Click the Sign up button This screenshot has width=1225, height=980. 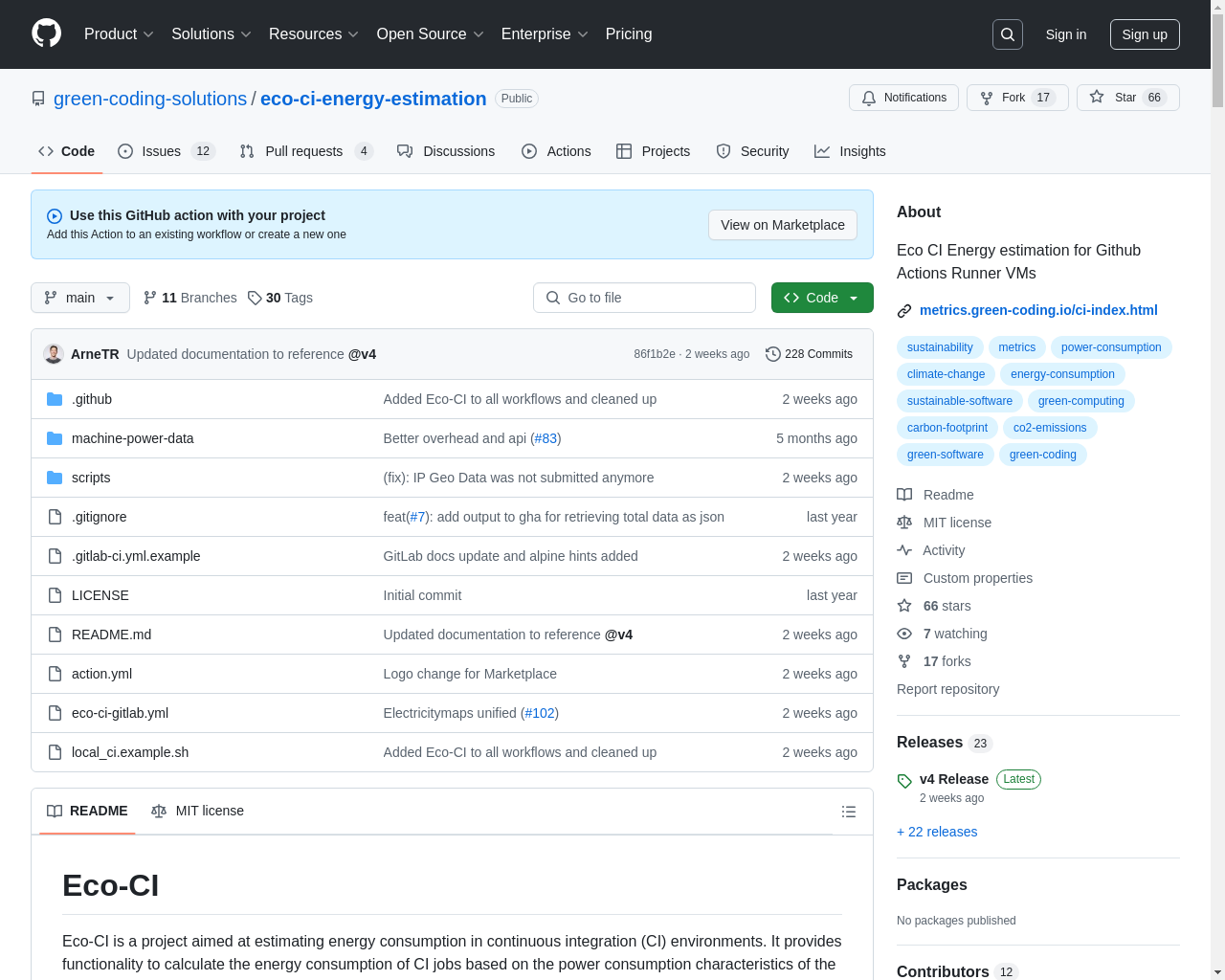pyautogui.click(x=1145, y=34)
